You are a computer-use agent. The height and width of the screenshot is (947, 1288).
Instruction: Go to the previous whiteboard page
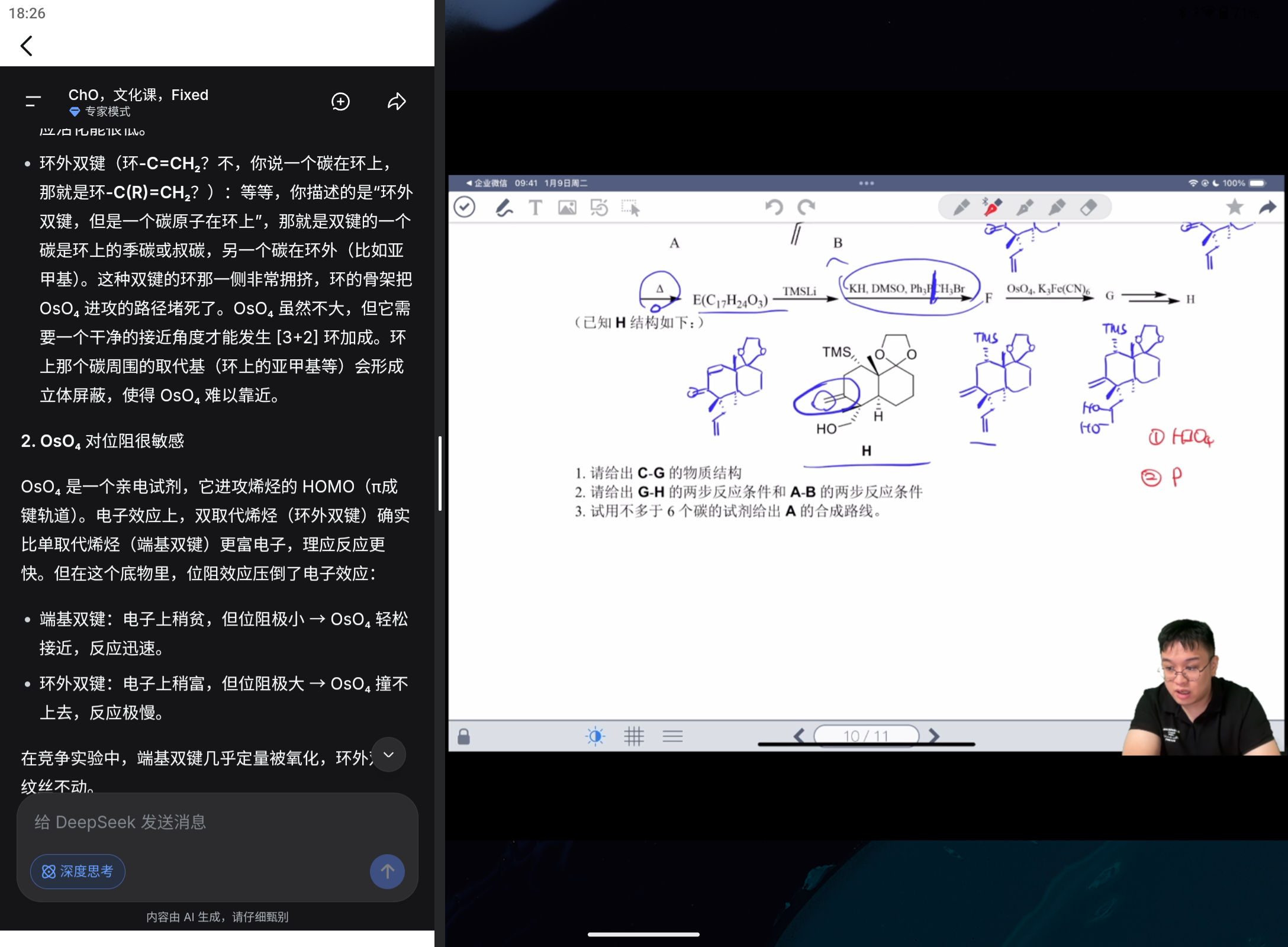point(799,735)
